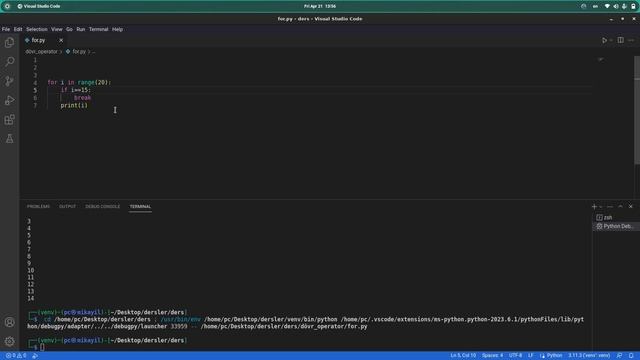Viewport: 640px width, 360px height.
Task: Change encoding via UTF-8
Action: click(x=515, y=356)
